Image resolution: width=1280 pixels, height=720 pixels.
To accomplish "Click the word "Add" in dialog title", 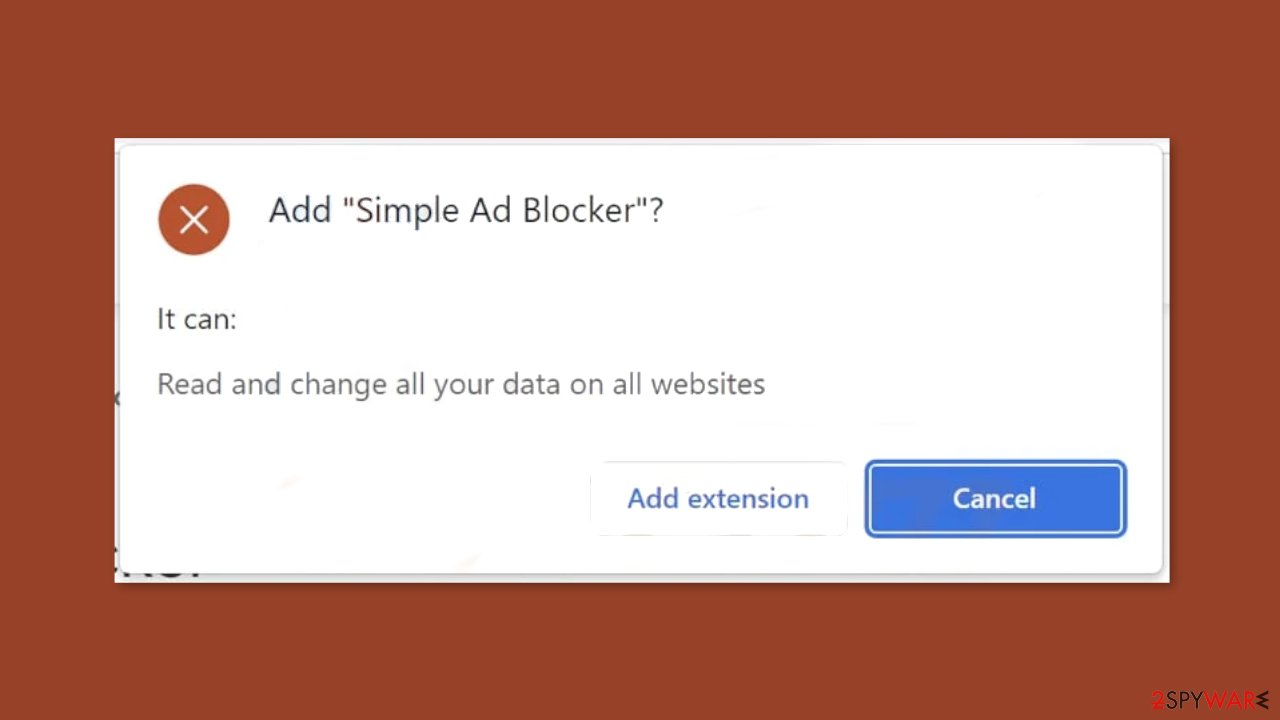I will click(x=300, y=211).
